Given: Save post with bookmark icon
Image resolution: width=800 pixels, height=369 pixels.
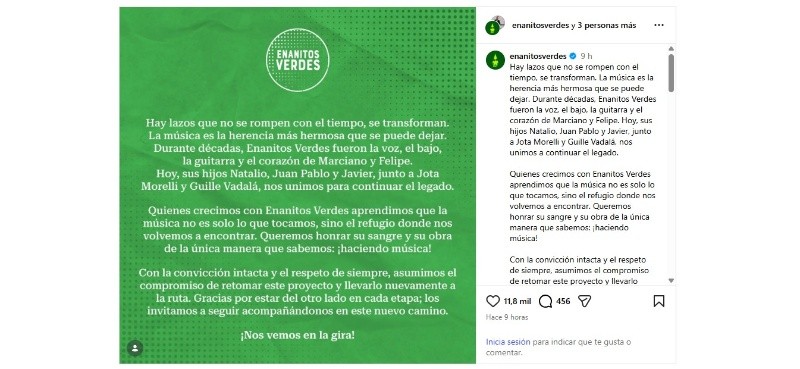Looking at the screenshot, I should (x=659, y=301).
